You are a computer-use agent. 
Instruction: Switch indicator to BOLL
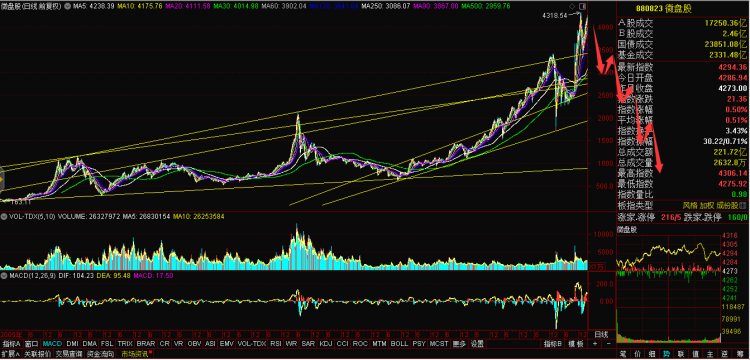pos(399,344)
